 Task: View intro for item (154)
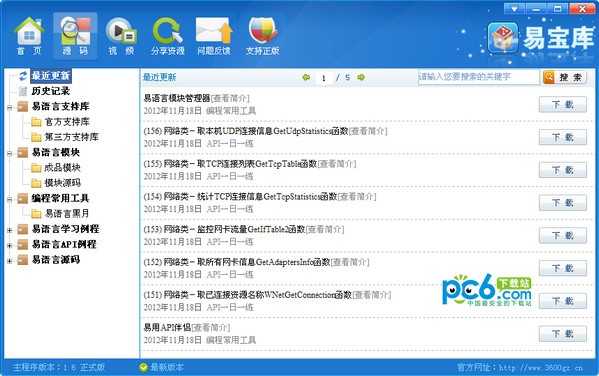(357, 197)
